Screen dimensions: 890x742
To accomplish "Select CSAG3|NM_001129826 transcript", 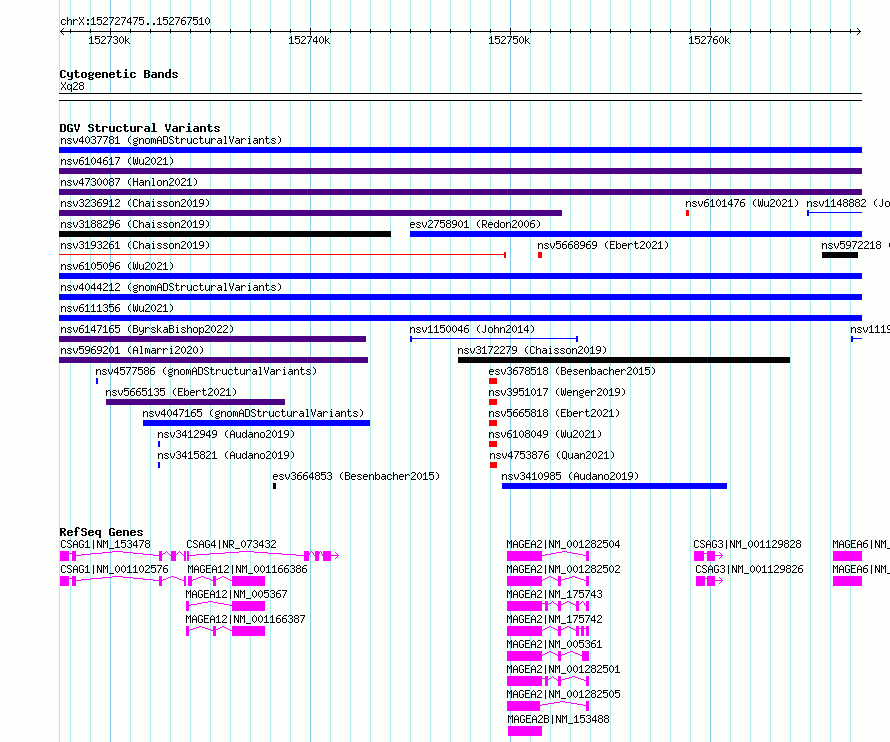I will point(750,569).
